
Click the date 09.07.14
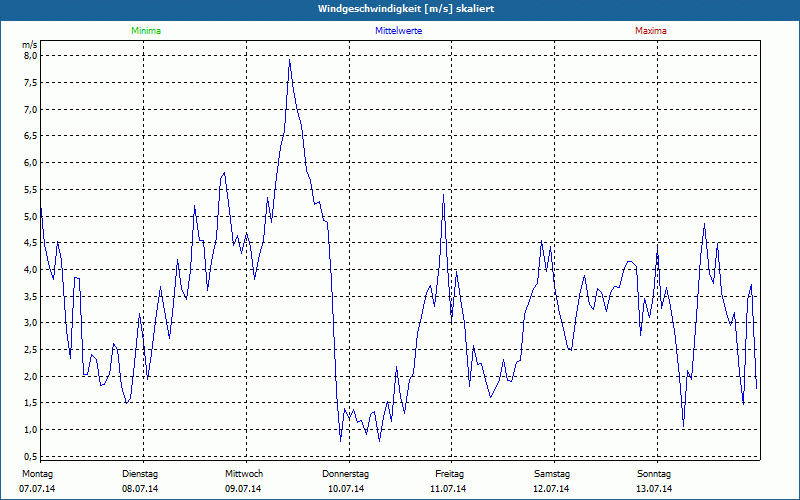pos(243,489)
